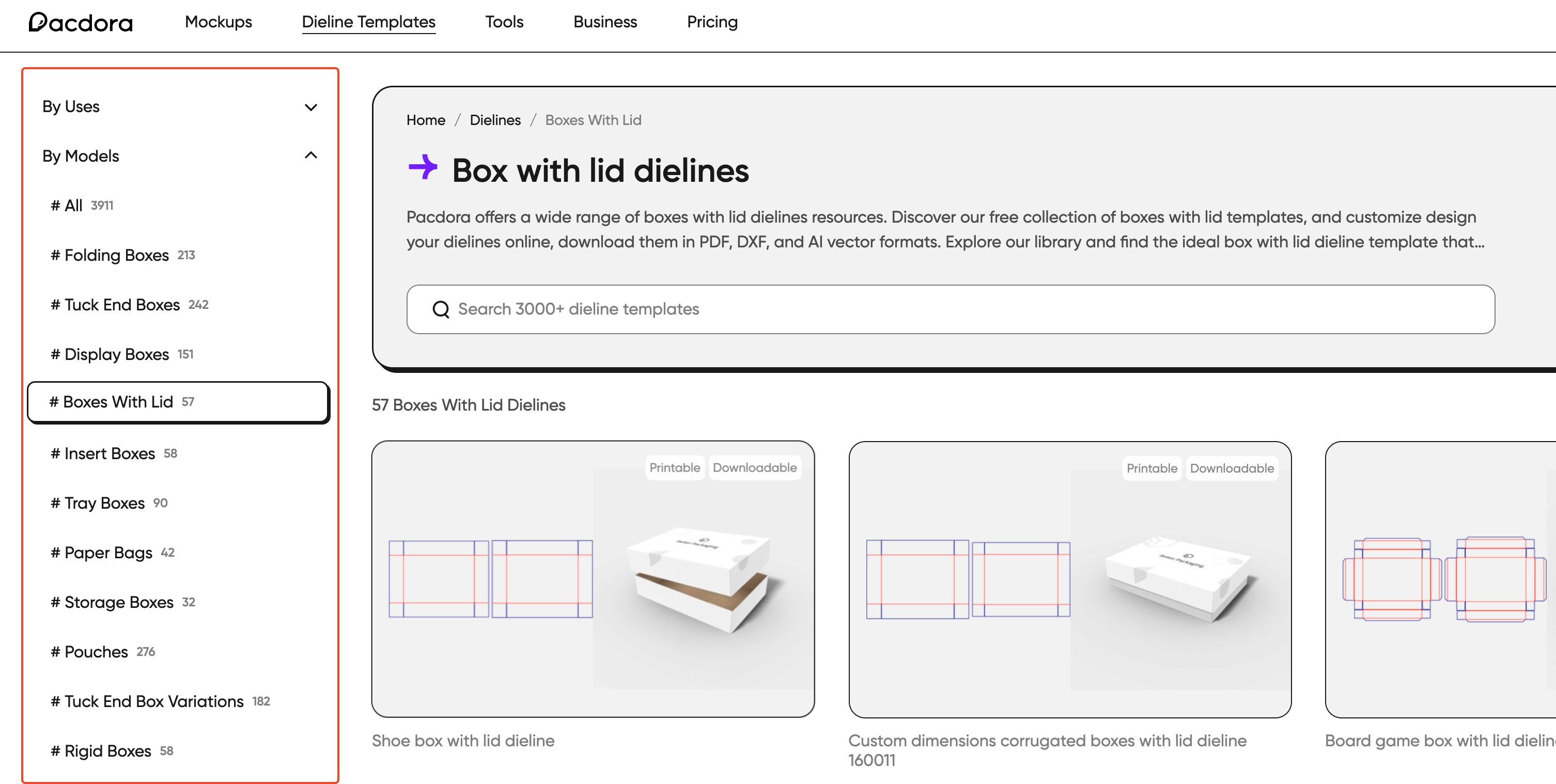Image resolution: width=1556 pixels, height=784 pixels.
Task: Select the Boxes With Lid category
Action: tap(178, 402)
